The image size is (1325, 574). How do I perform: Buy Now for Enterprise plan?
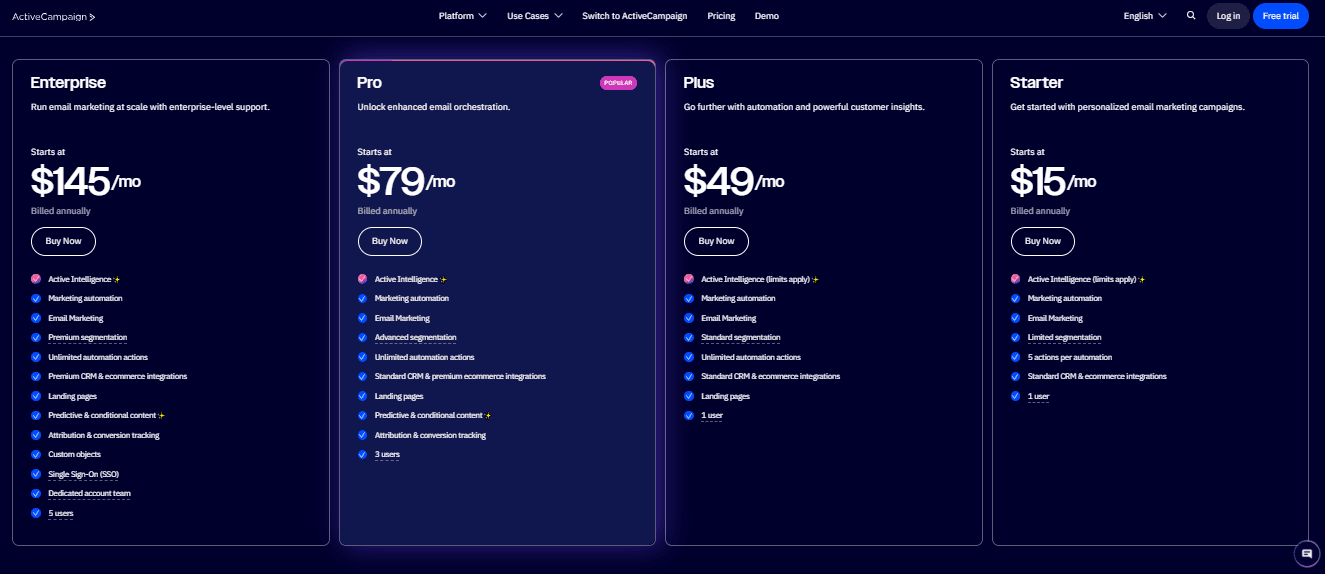click(x=63, y=241)
